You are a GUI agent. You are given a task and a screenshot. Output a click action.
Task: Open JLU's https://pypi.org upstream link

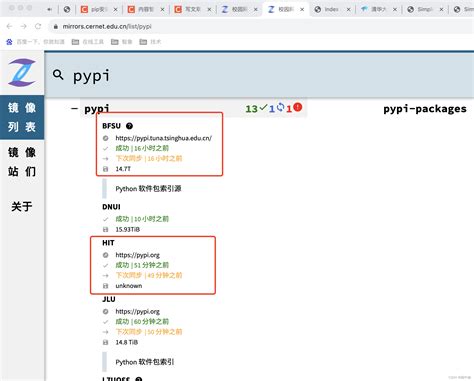pyautogui.click(x=137, y=311)
